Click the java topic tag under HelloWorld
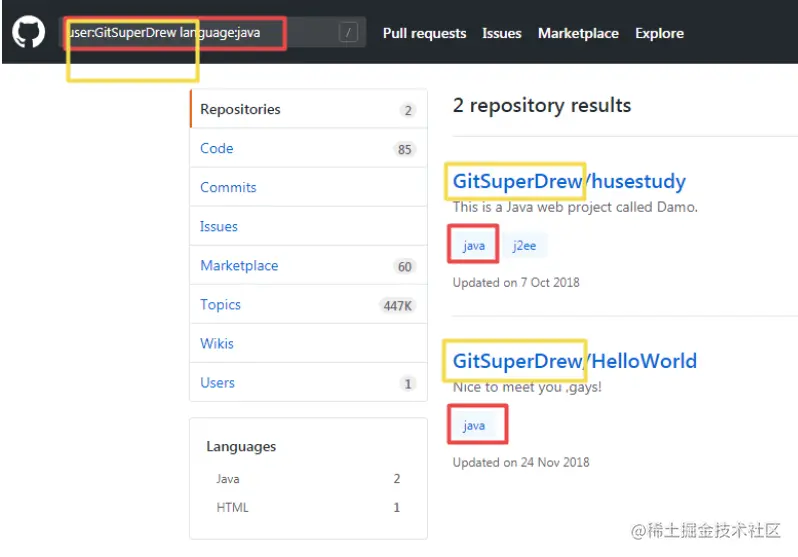This screenshot has width=798, height=557. click(474, 425)
